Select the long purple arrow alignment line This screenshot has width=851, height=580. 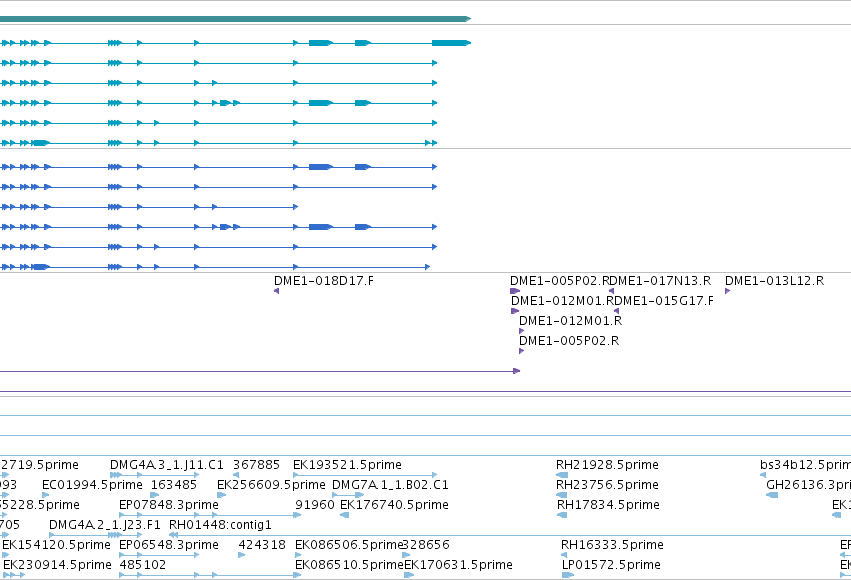coord(259,371)
